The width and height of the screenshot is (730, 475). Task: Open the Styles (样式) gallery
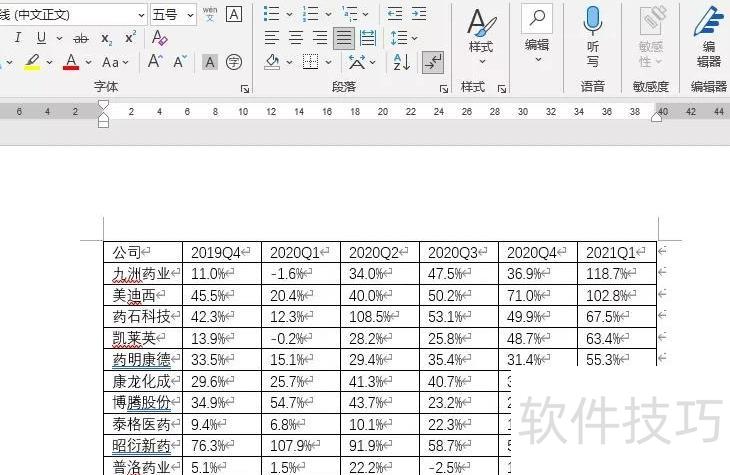coord(481,34)
